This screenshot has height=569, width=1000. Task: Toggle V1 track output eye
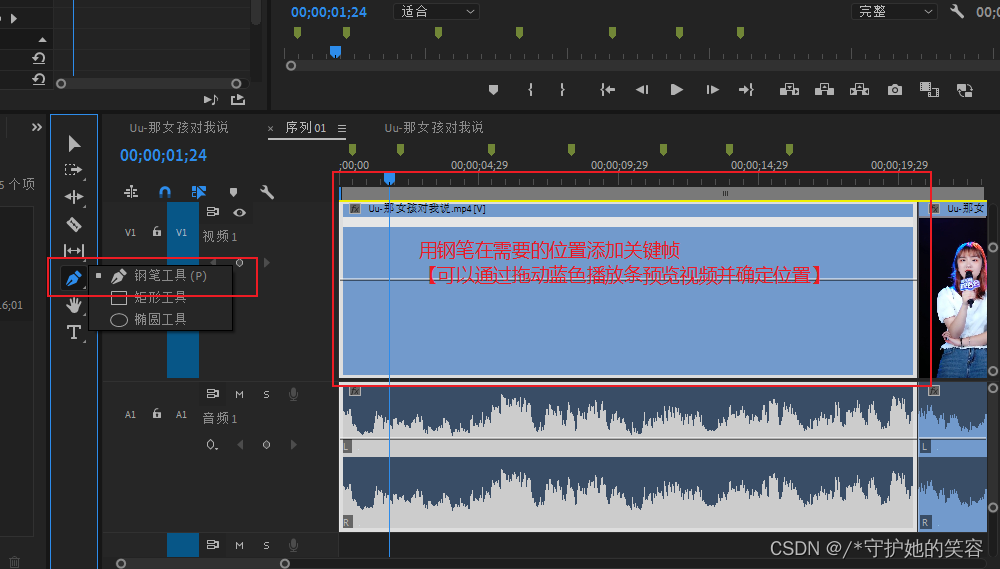tap(239, 212)
